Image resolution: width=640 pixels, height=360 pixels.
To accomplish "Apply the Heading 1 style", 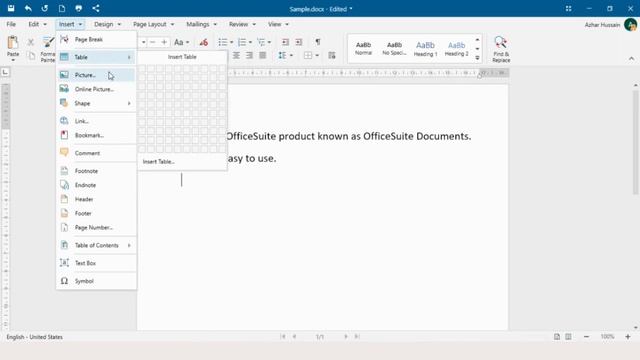I will pyautogui.click(x=425, y=48).
